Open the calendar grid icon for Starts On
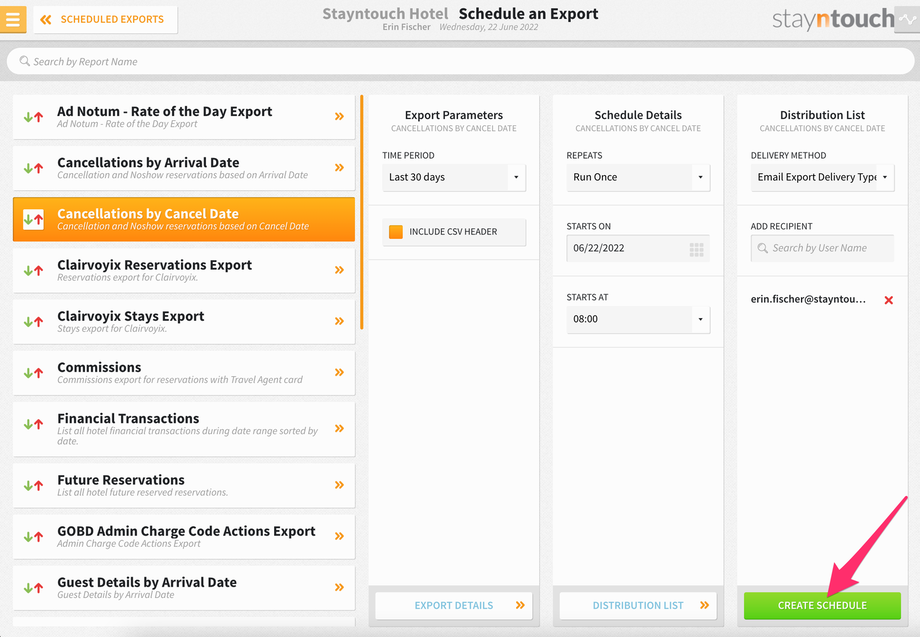 (x=696, y=250)
